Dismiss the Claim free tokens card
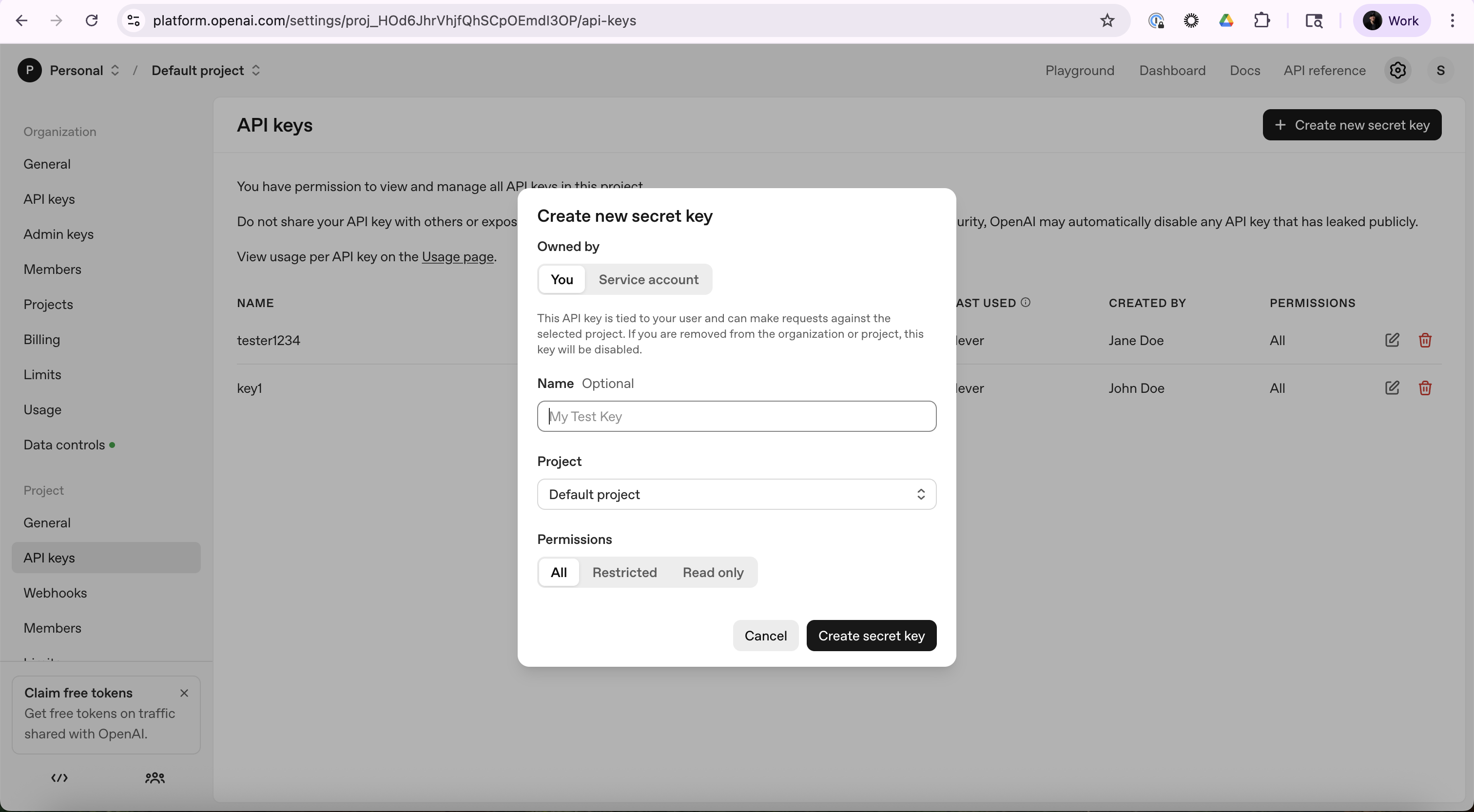Screen dimensions: 1474x812 (184, 693)
